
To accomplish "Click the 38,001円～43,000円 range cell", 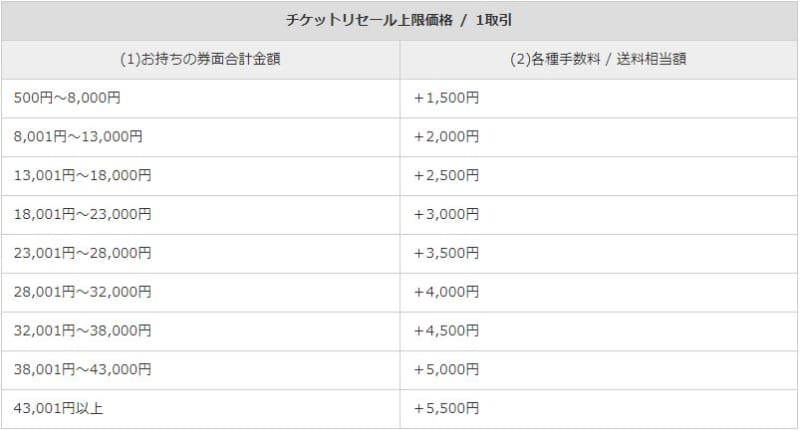I will (x=83, y=369).
